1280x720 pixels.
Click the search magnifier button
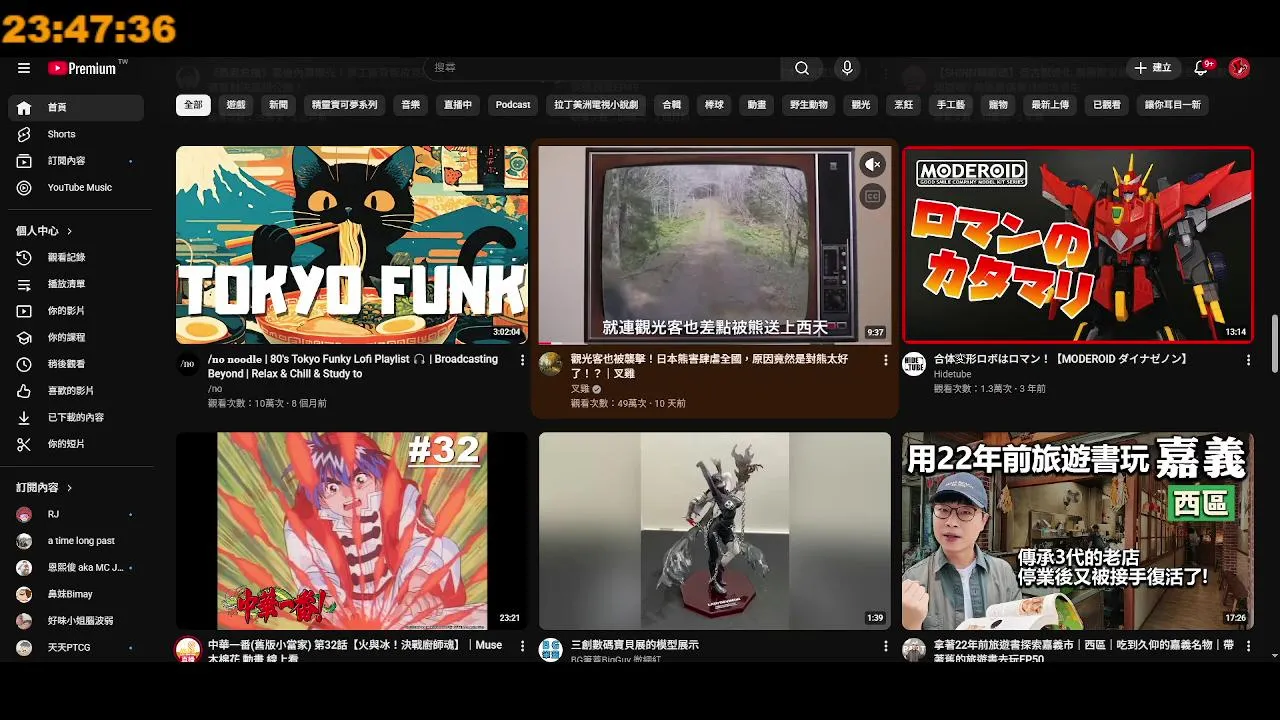[x=802, y=68]
